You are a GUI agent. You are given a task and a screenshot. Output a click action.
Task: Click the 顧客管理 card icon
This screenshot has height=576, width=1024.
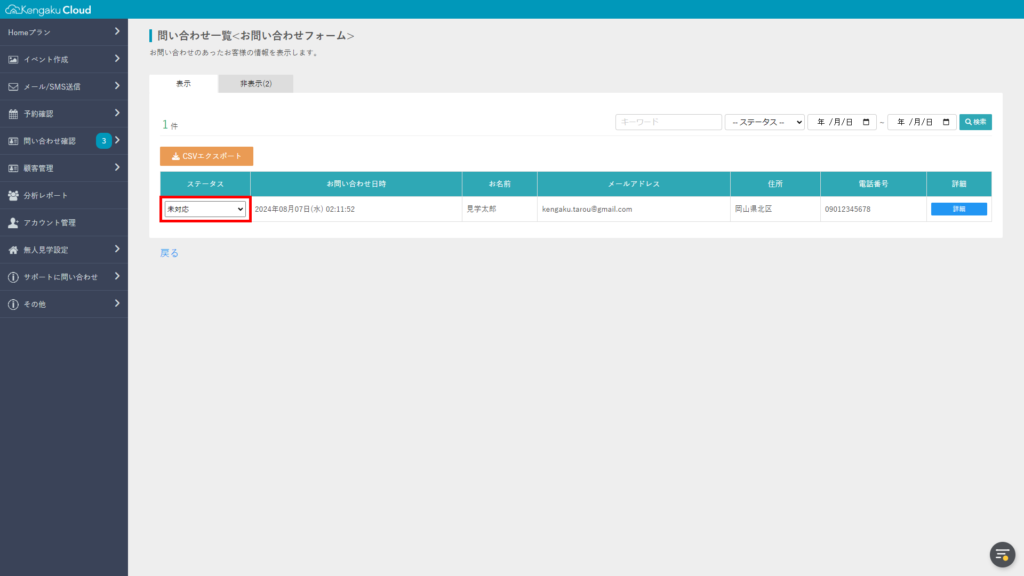[13, 168]
